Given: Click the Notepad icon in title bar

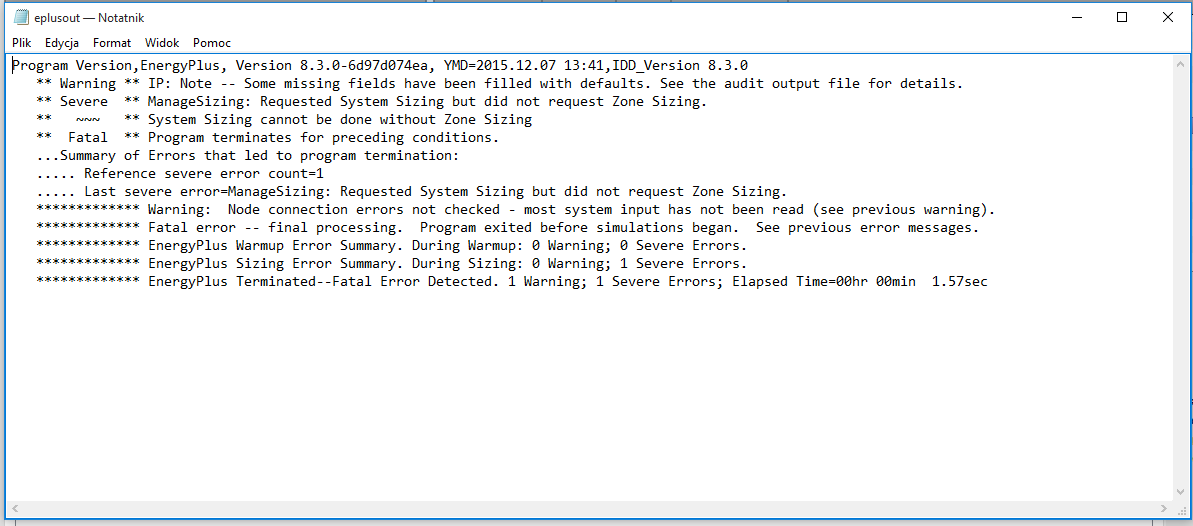Looking at the screenshot, I should click(21, 18).
